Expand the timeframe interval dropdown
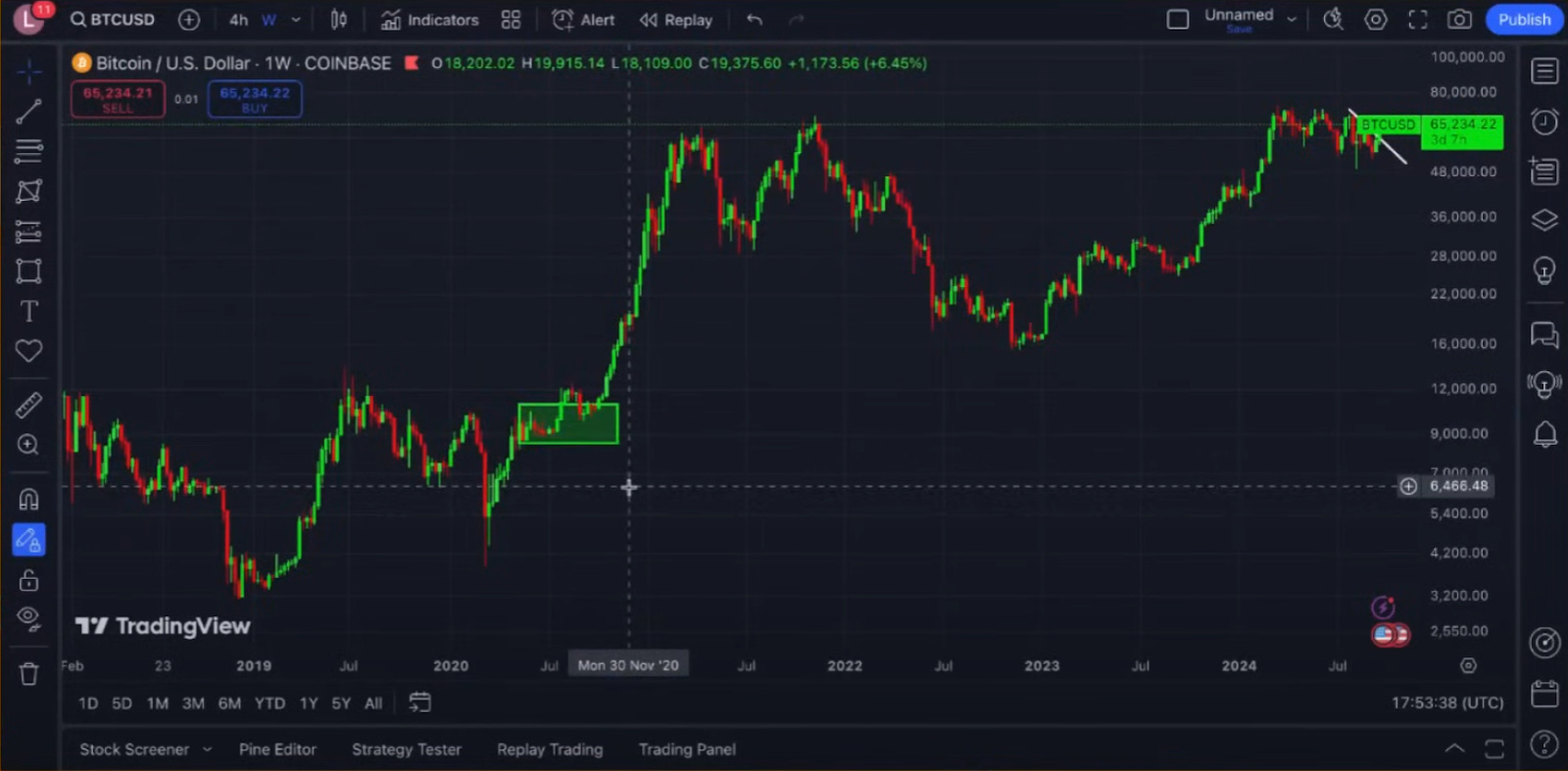 (x=296, y=20)
